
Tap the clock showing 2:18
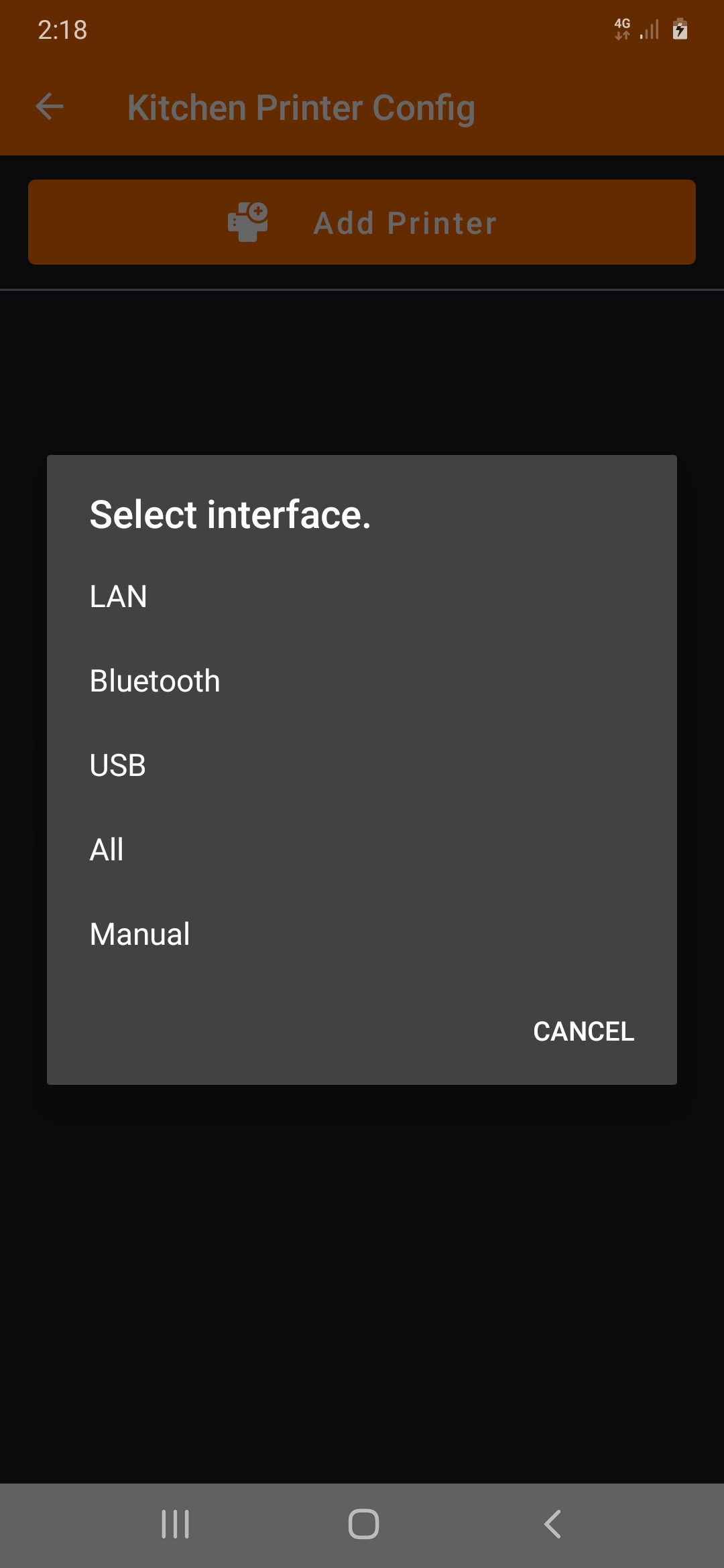coord(62,30)
